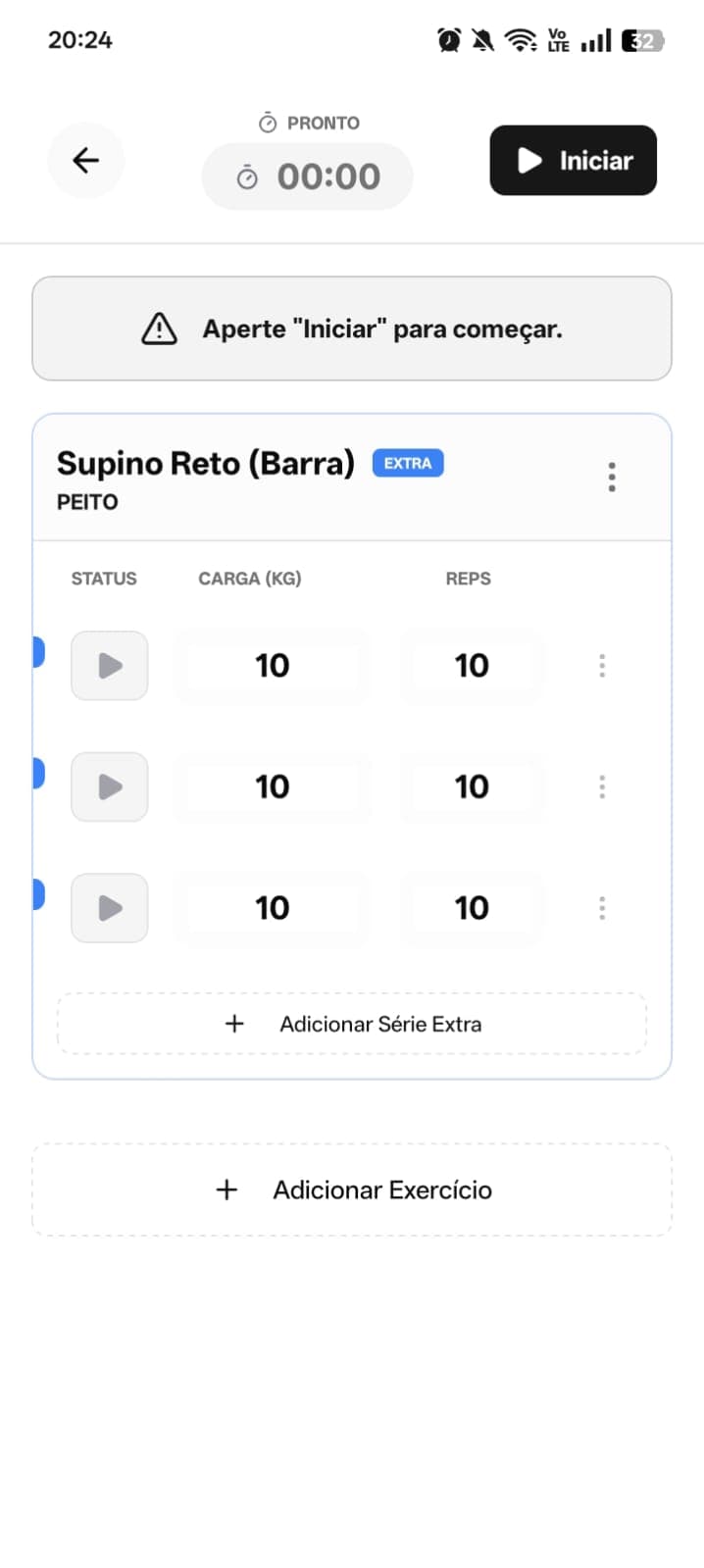Edit second set carga weight field
Image resolution: width=704 pixels, height=1568 pixels.
coord(273,786)
